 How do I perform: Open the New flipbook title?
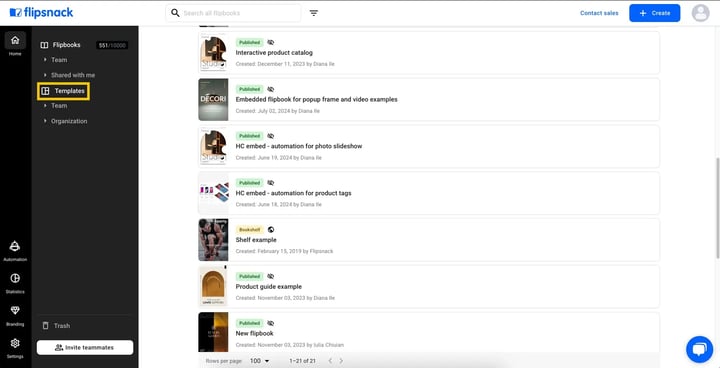(x=254, y=334)
